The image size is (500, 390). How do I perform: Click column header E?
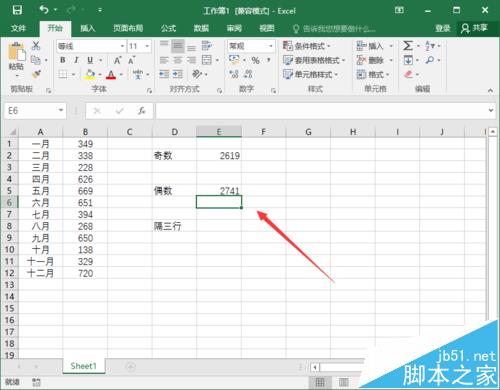219,132
